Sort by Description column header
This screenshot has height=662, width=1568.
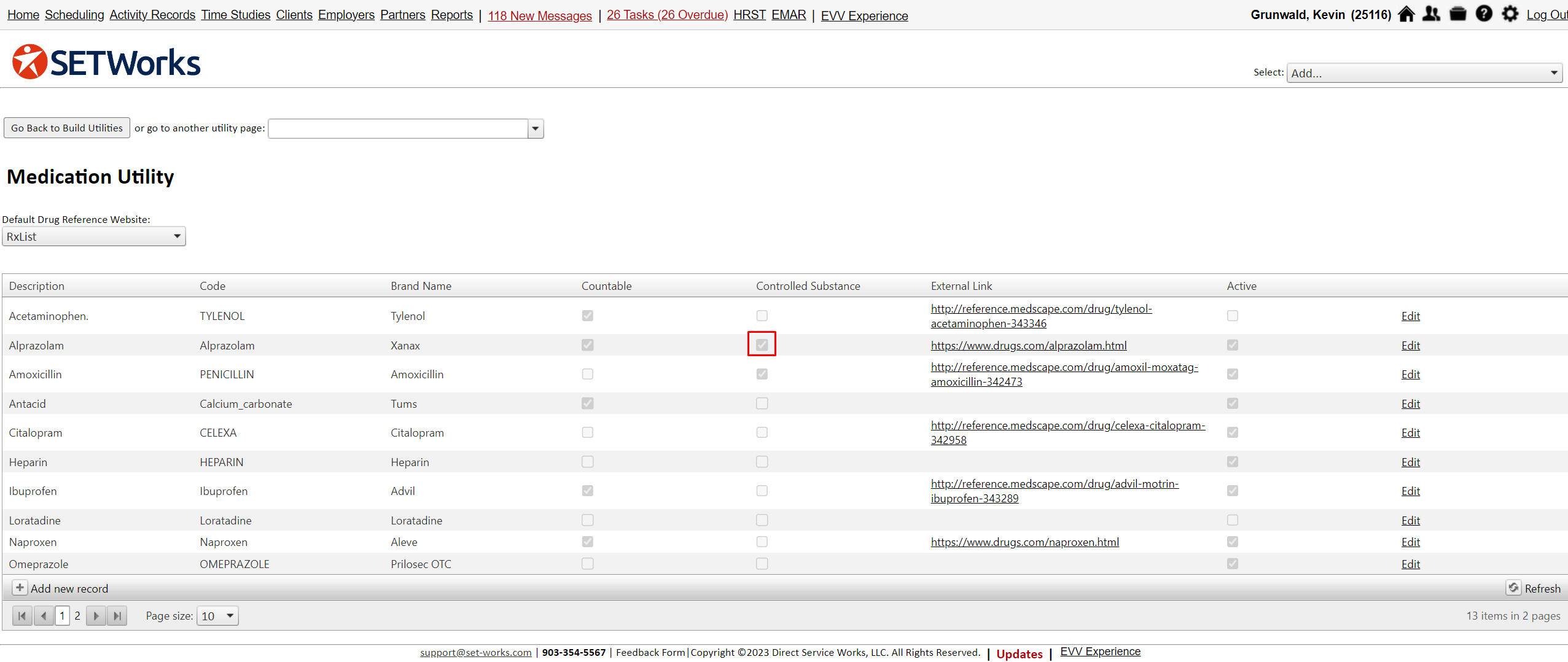[x=37, y=286]
